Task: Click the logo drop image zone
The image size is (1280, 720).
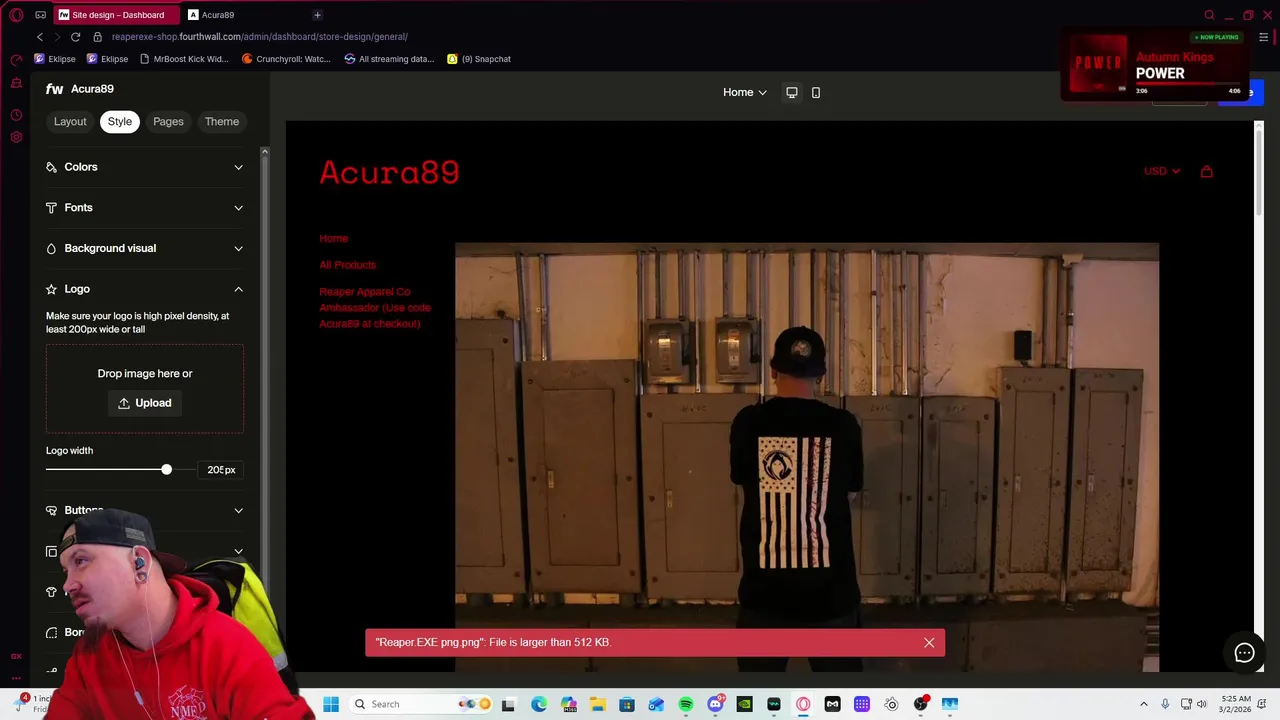Action: pyautogui.click(x=145, y=389)
